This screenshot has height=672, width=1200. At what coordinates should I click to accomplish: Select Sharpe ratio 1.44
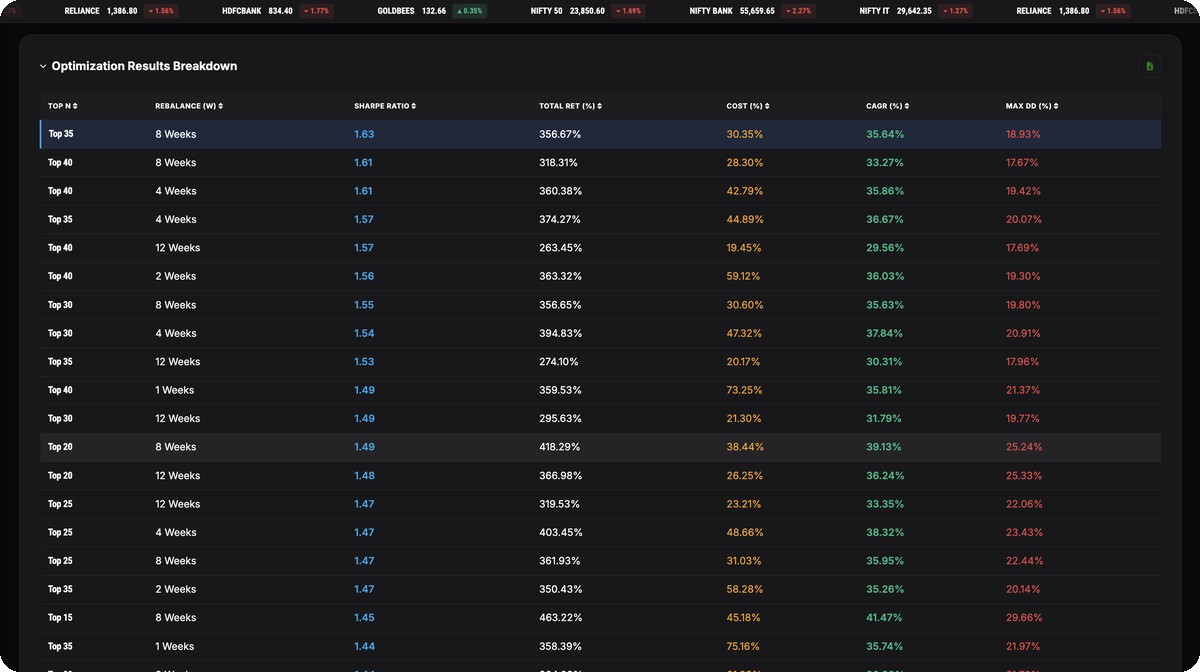click(364, 647)
